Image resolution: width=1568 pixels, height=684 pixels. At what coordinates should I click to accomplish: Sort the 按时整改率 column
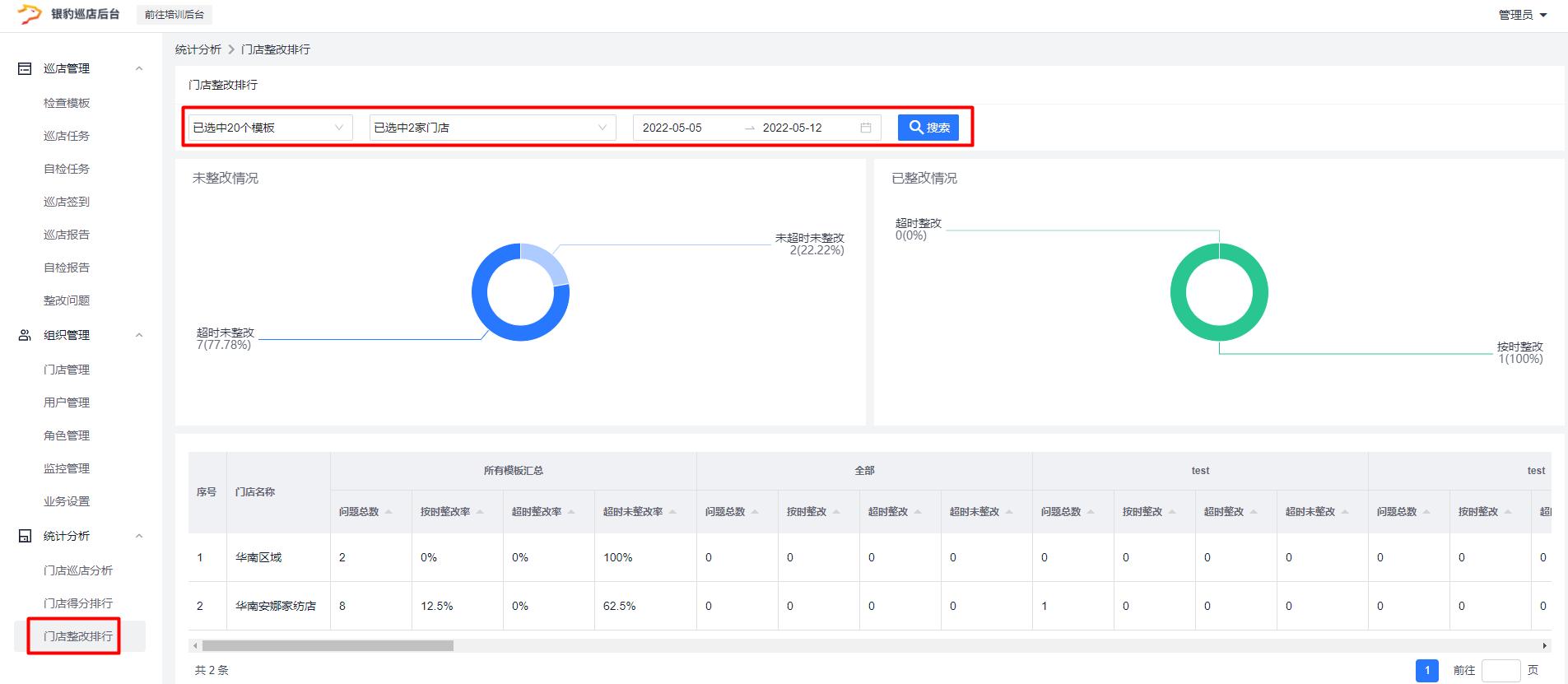pos(480,512)
